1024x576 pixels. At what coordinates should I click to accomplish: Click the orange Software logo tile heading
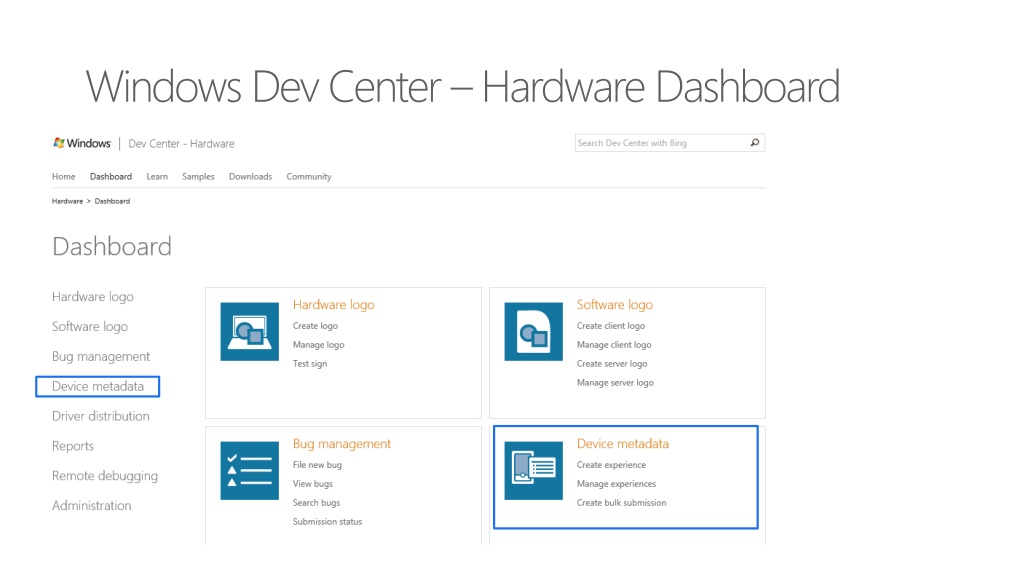(615, 304)
